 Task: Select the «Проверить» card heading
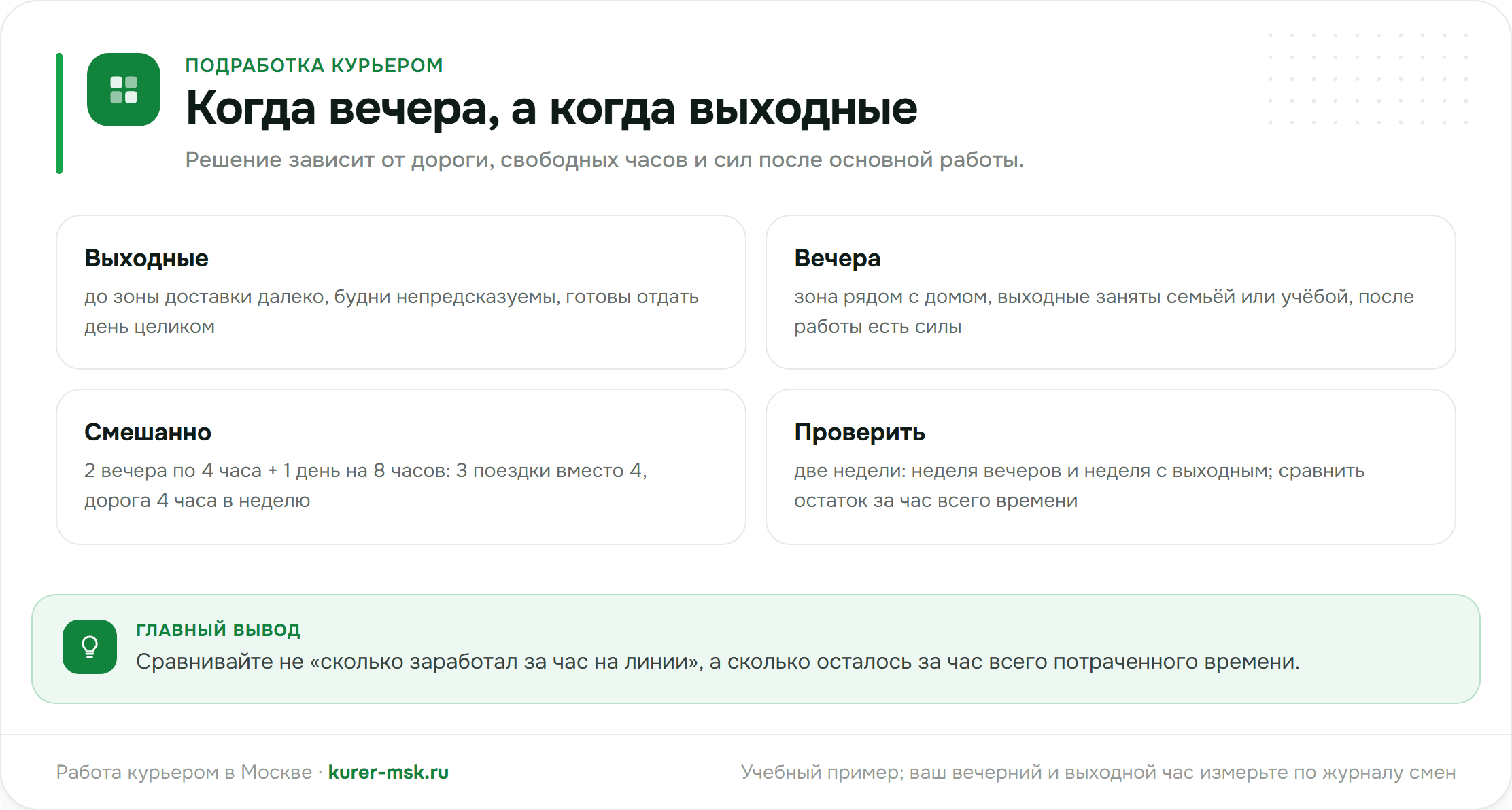[x=859, y=432]
